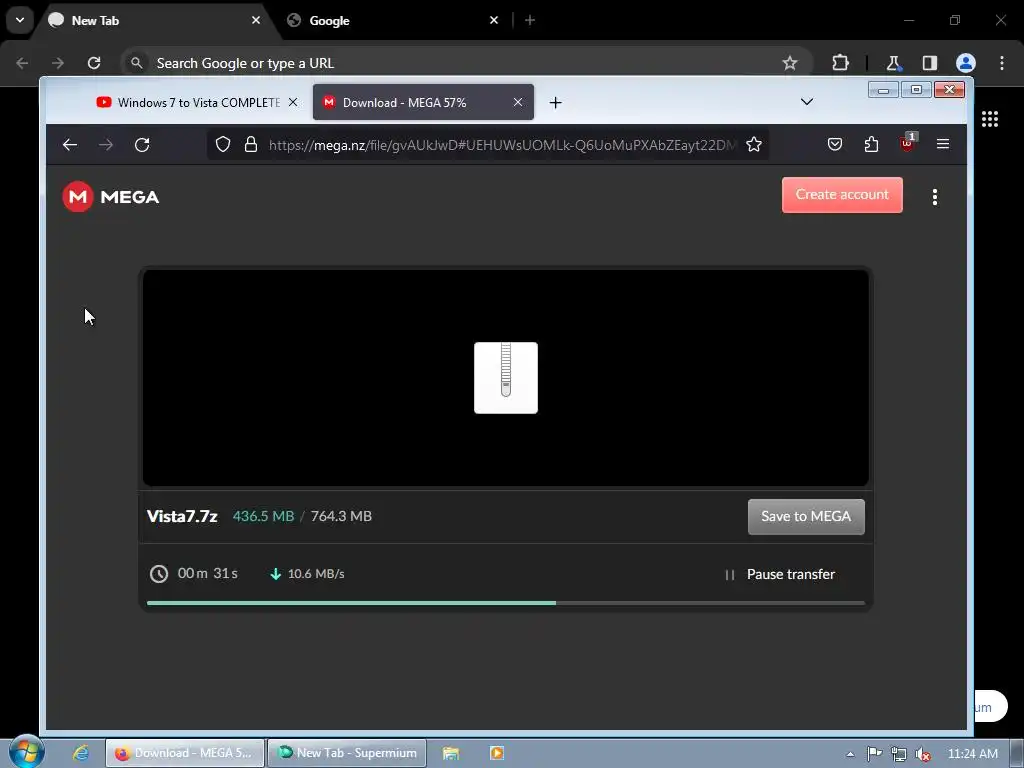Screen dimensions: 1024x768
Task: Pause the transfer
Action: [x=780, y=574]
